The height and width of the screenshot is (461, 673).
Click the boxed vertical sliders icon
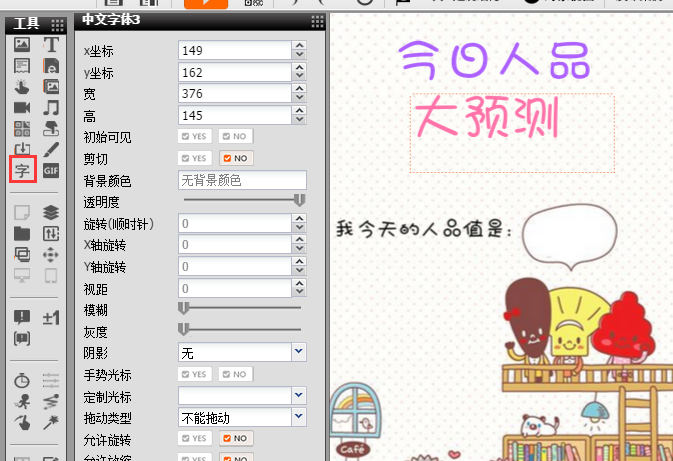point(51,234)
